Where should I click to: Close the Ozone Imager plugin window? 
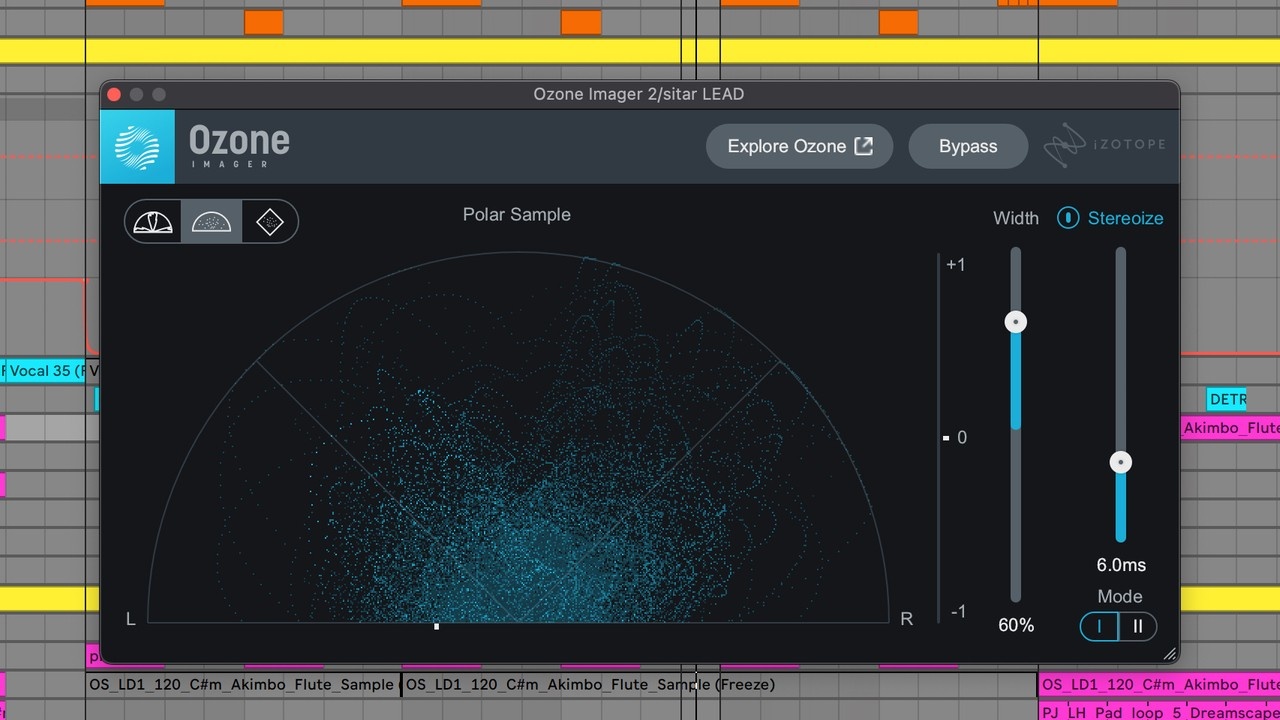[x=114, y=94]
